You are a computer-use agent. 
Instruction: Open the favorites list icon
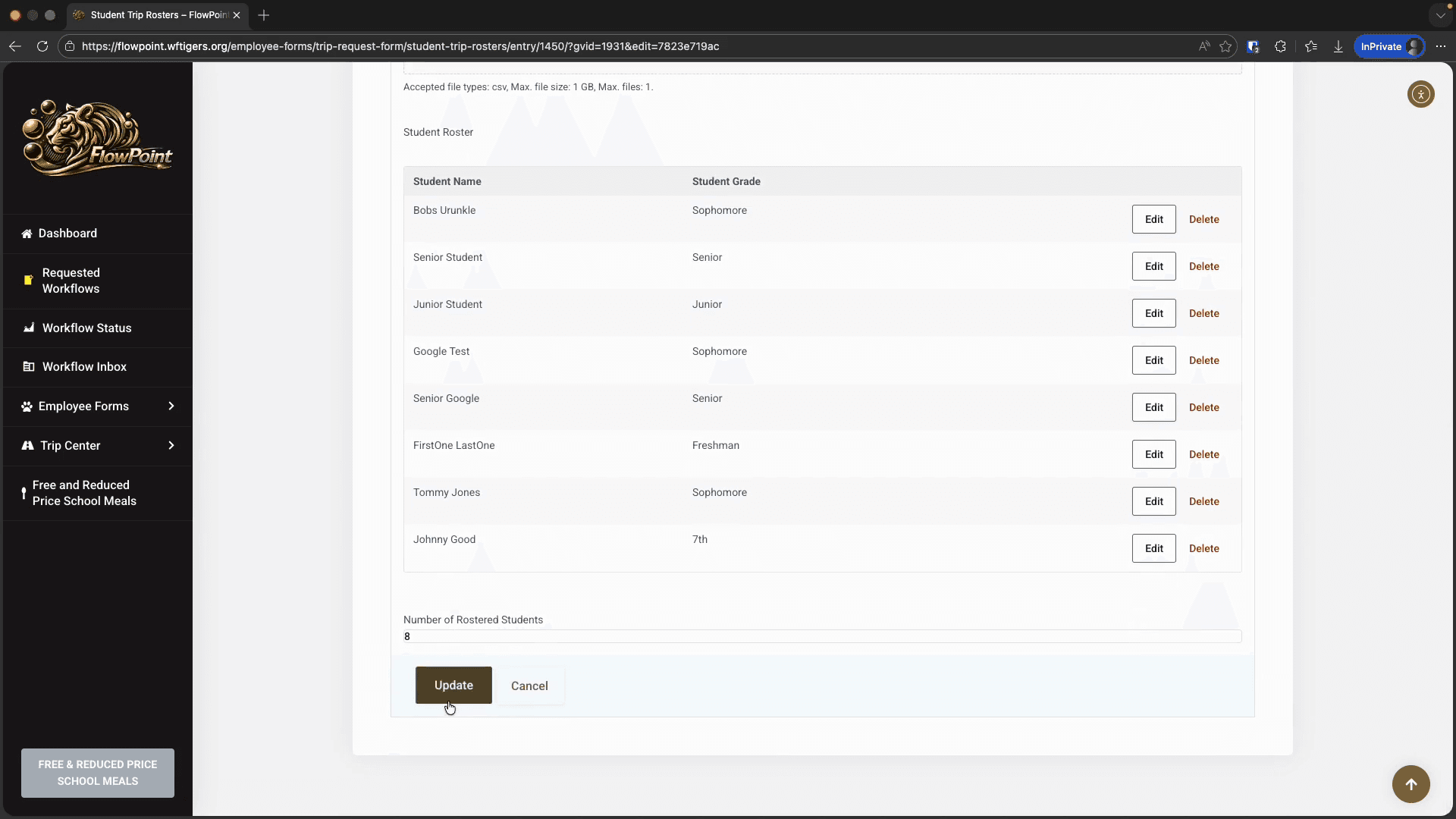click(x=1311, y=46)
